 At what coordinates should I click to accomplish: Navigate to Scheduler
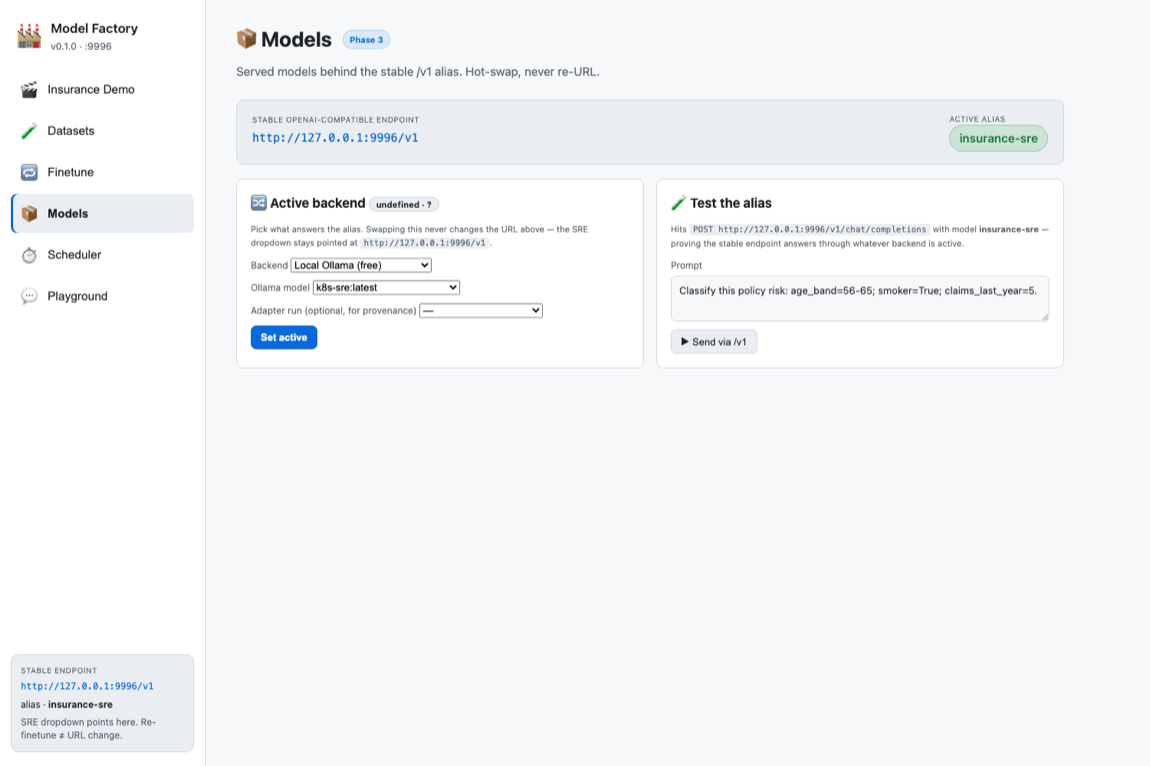(x=103, y=255)
